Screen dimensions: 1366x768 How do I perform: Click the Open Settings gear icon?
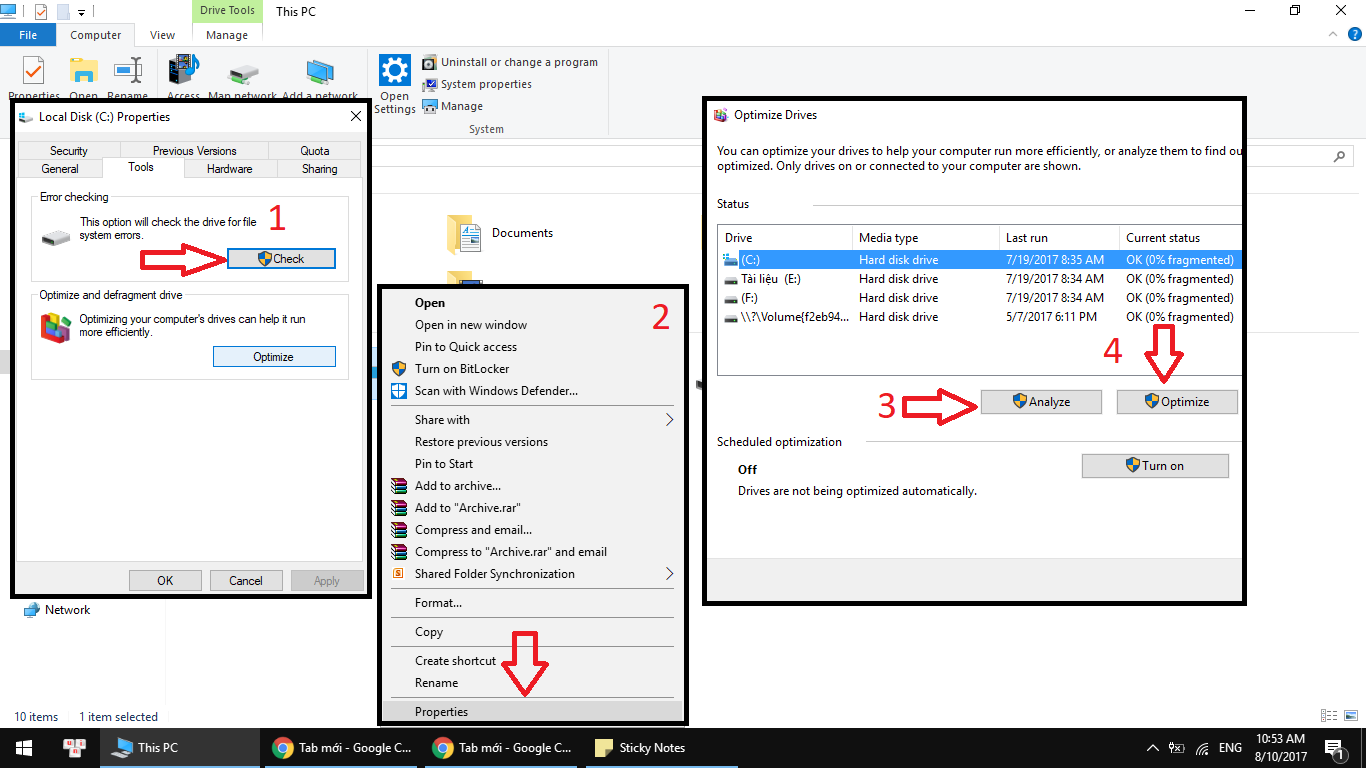[x=395, y=72]
